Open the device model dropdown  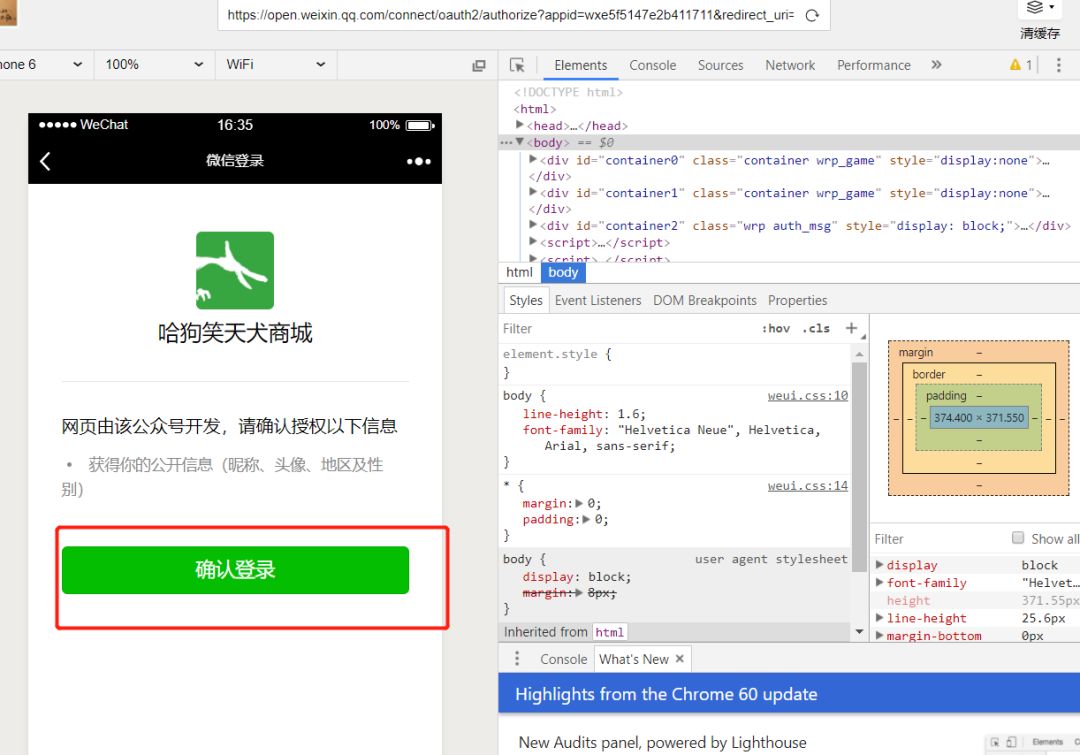pos(41,64)
